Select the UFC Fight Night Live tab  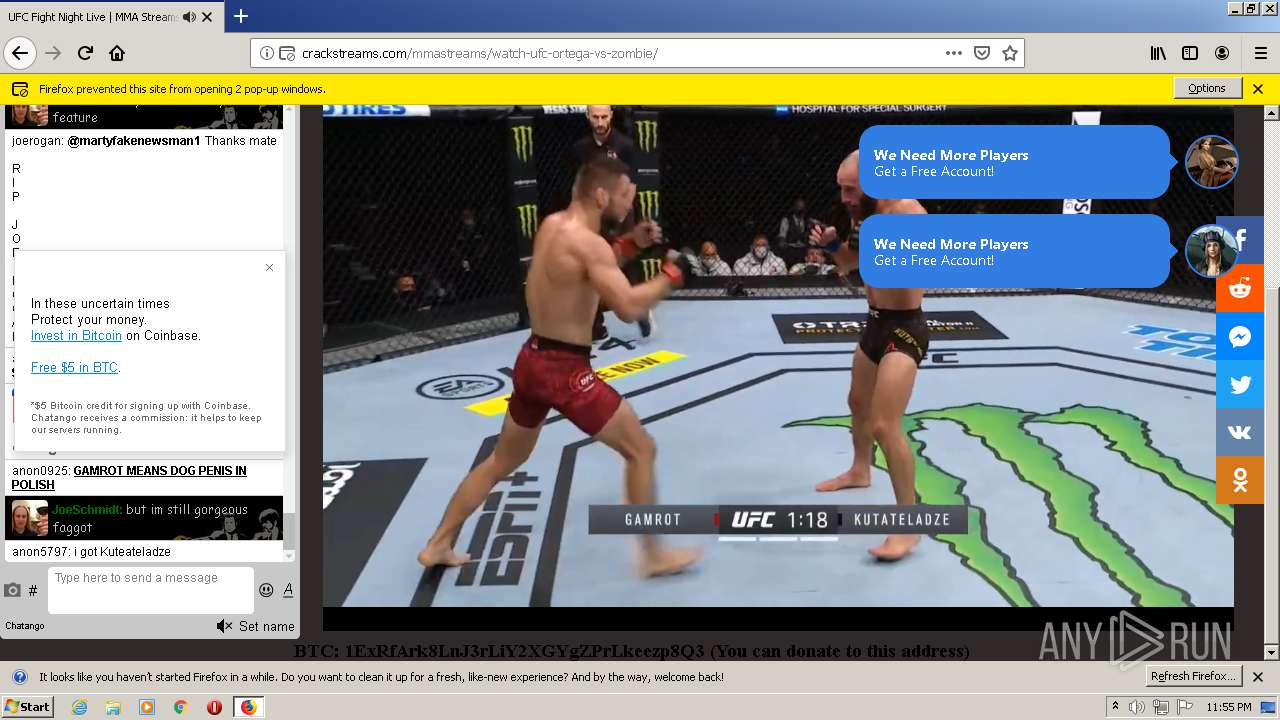pyautogui.click(x=110, y=17)
